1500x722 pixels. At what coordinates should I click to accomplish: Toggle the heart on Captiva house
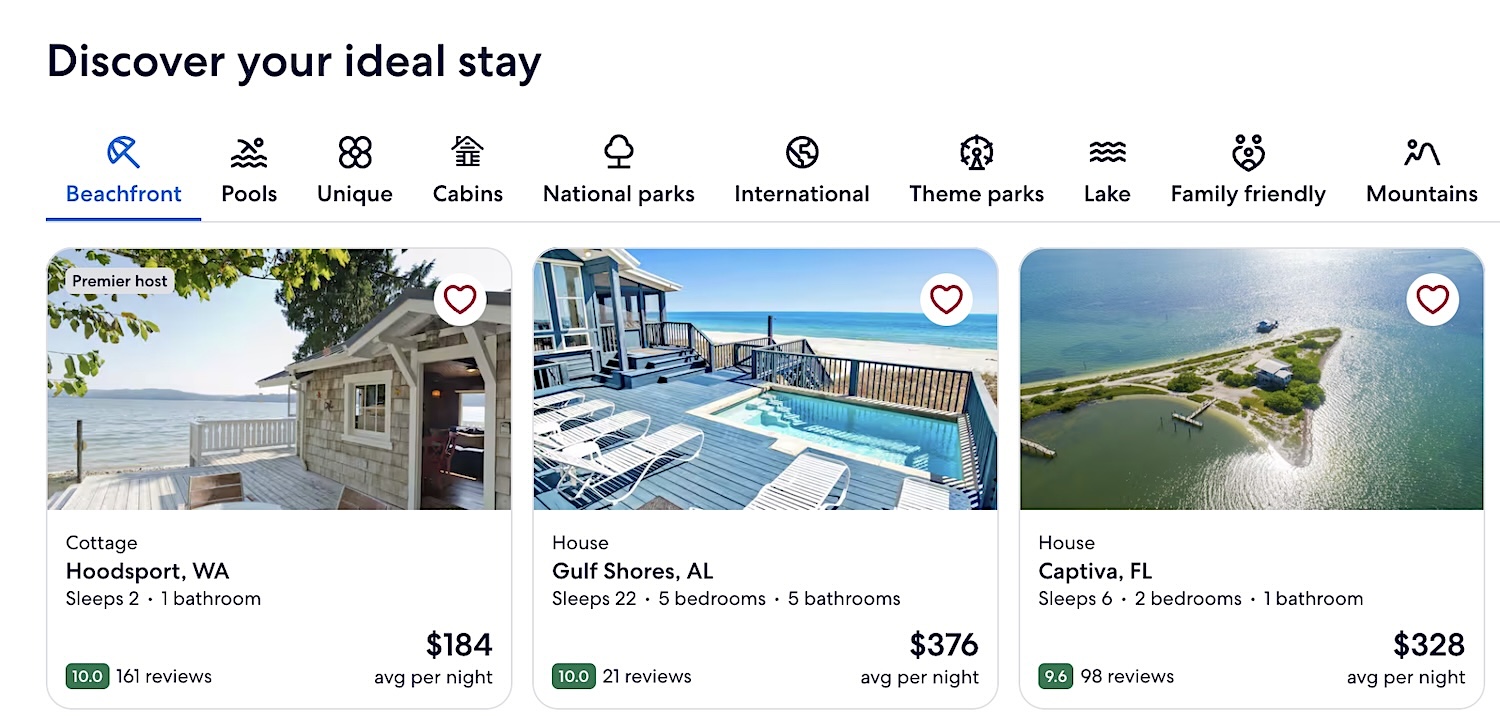tap(1432, 299)
